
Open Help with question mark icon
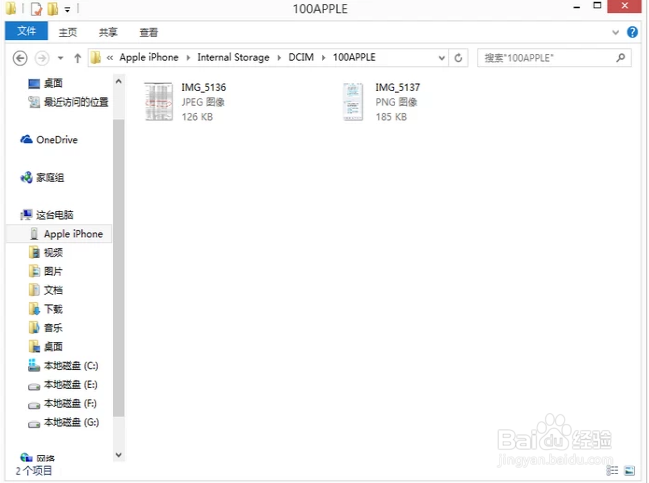[x=632, y=32]
